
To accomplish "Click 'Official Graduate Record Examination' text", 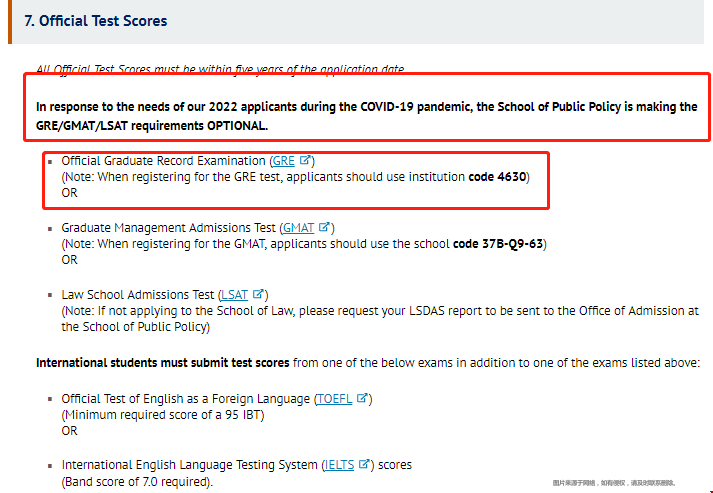I will 163,161.
